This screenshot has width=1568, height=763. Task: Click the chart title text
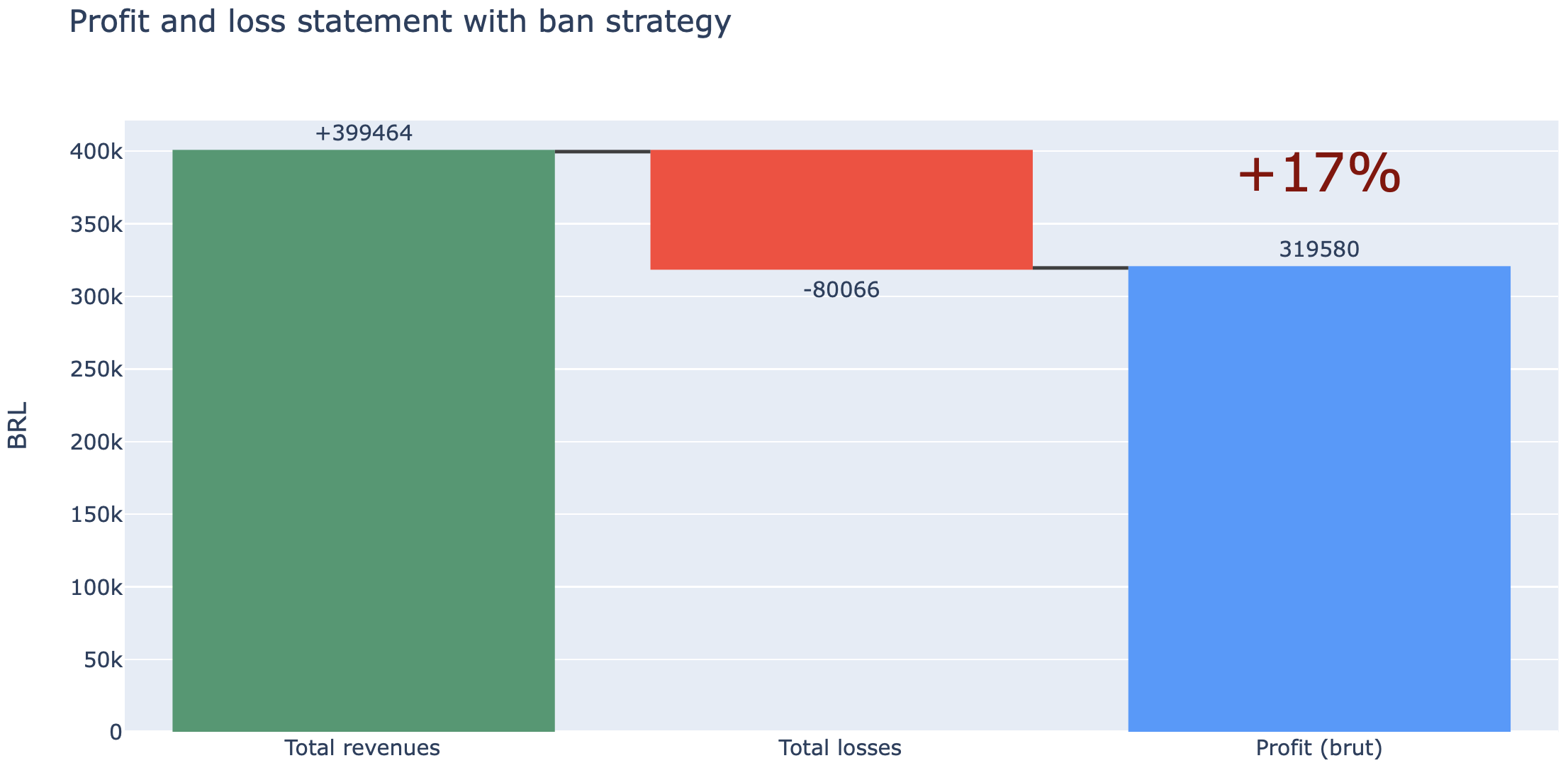(400, 21)
